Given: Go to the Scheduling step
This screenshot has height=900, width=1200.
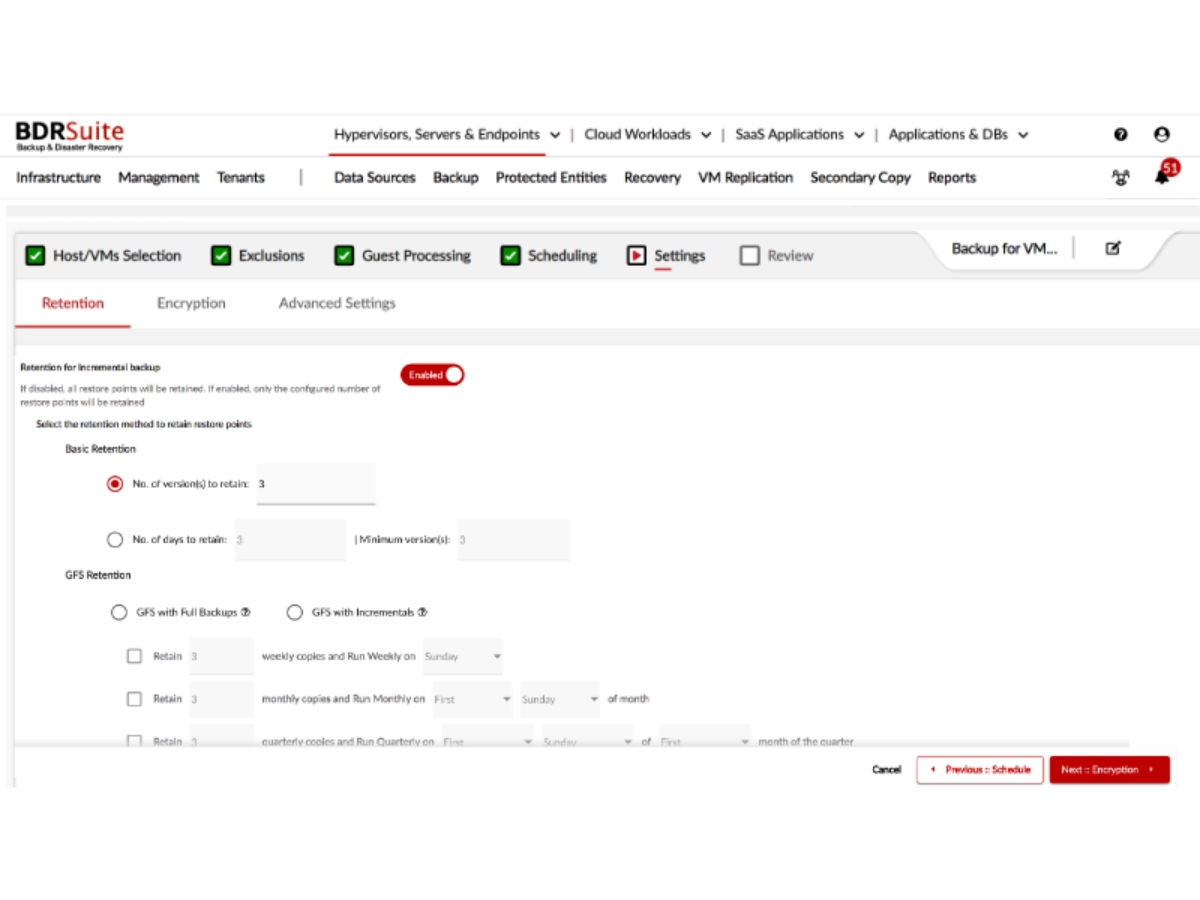Looking at the screenshot, I should [x=549, y=256].
